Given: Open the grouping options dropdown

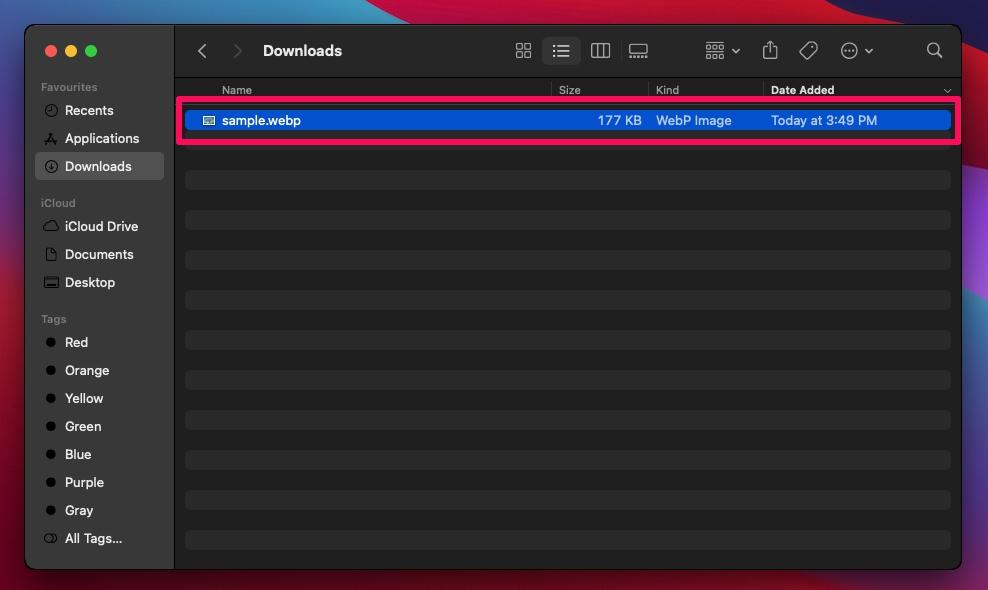Looking at the screenshot, I should [x=720, y=50].
